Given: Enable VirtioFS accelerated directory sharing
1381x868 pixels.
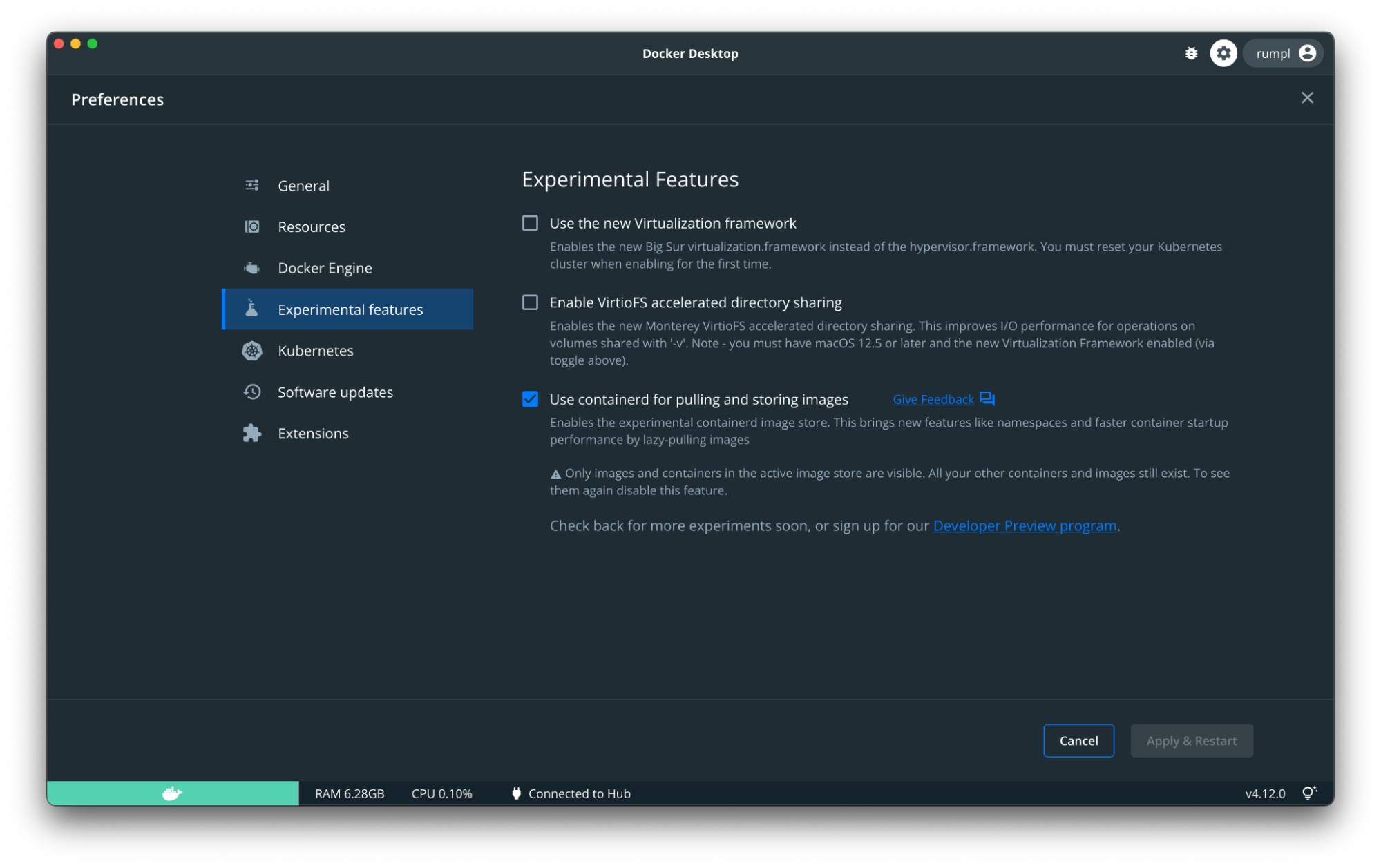Looking at the screenshot, I should tap(530, 302).
